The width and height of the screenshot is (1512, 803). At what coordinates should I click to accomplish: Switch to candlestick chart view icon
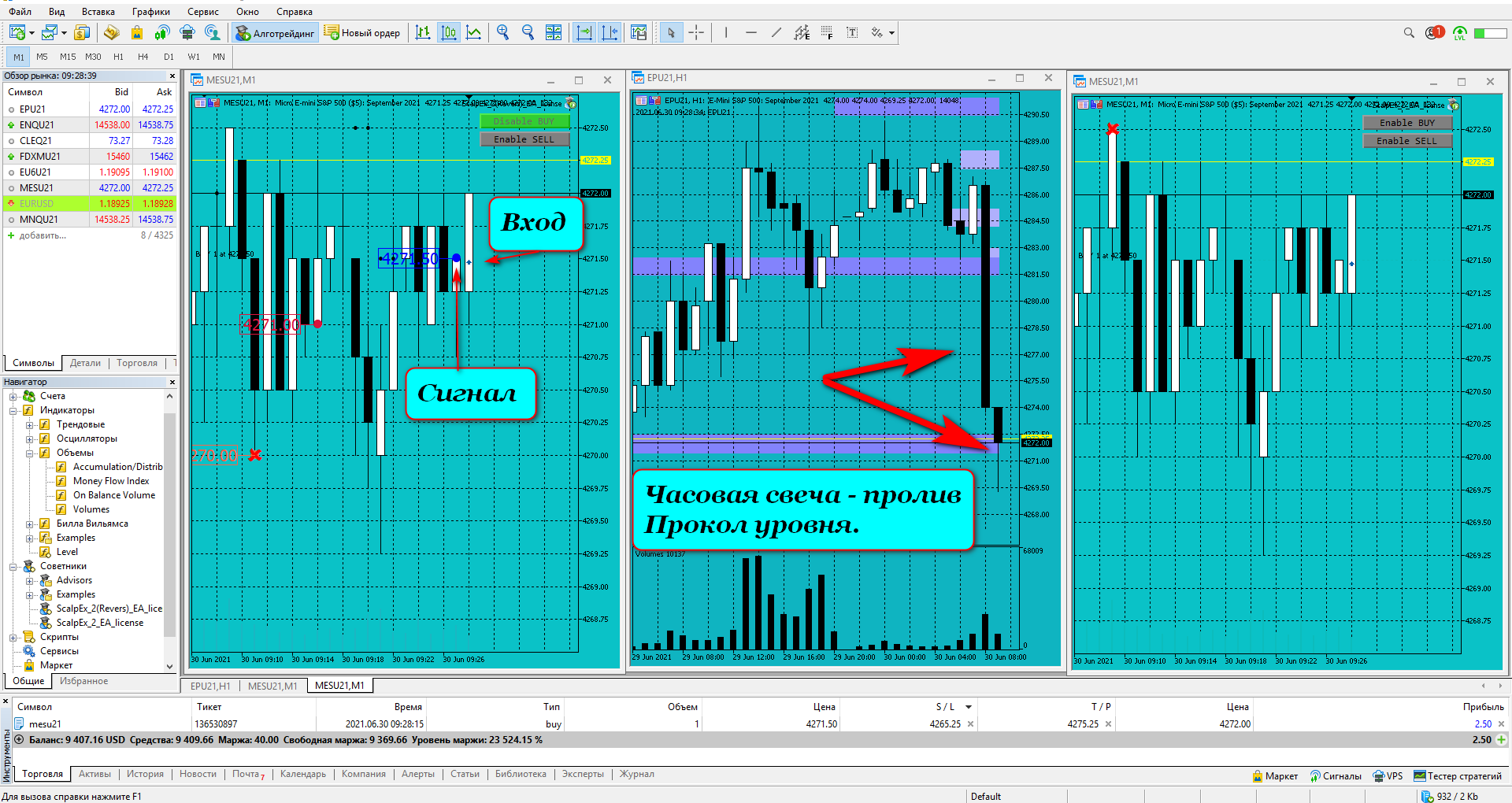coord(448,32)
